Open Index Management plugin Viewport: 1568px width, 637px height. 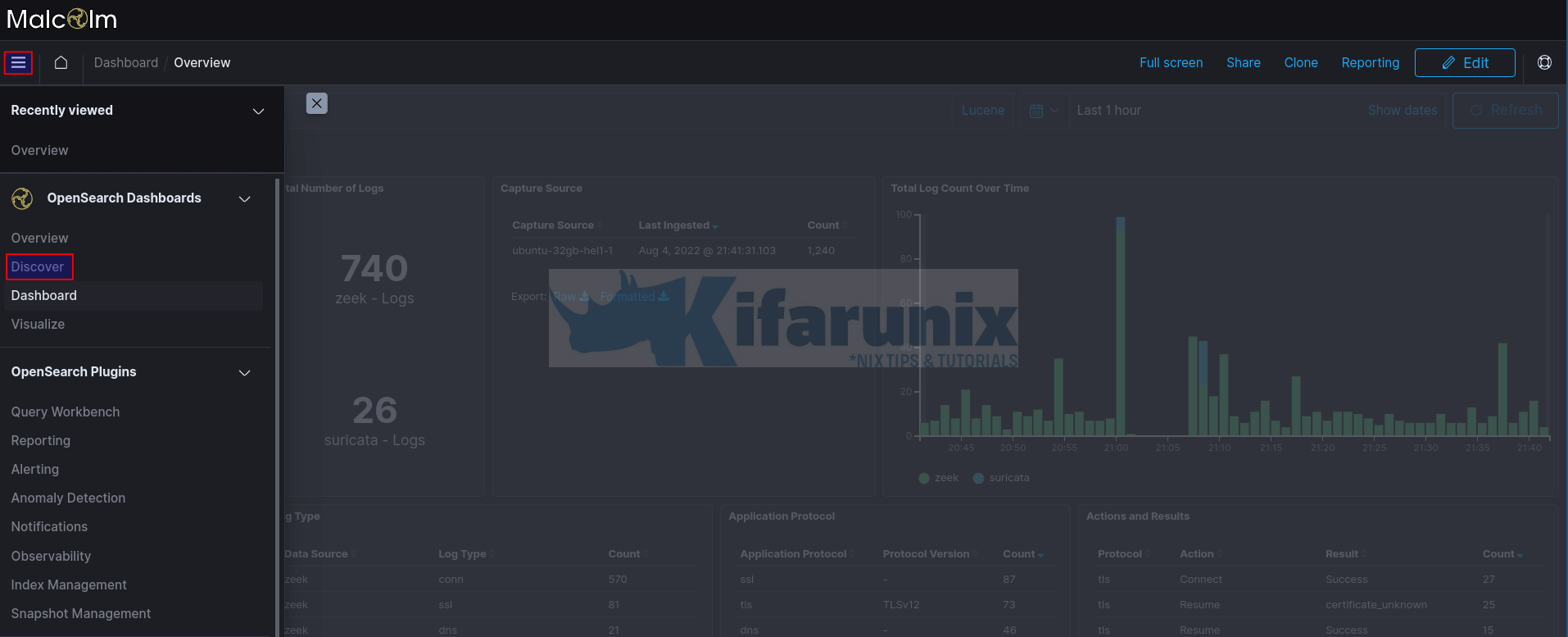point(69,585)
